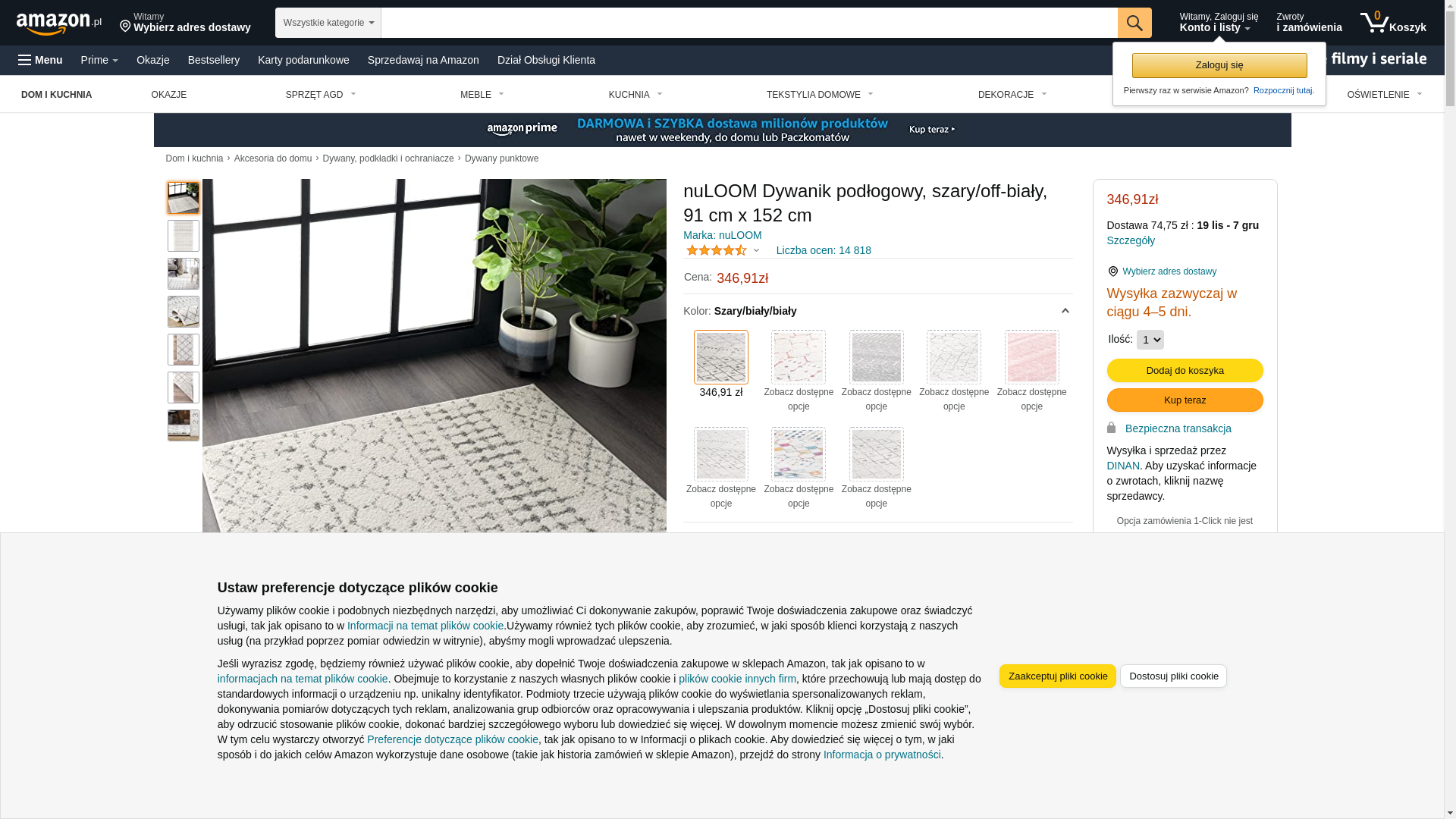Select the second product thumbnail image
Viewport: 1456px width, 819px height.
click(x=184, y=236)
